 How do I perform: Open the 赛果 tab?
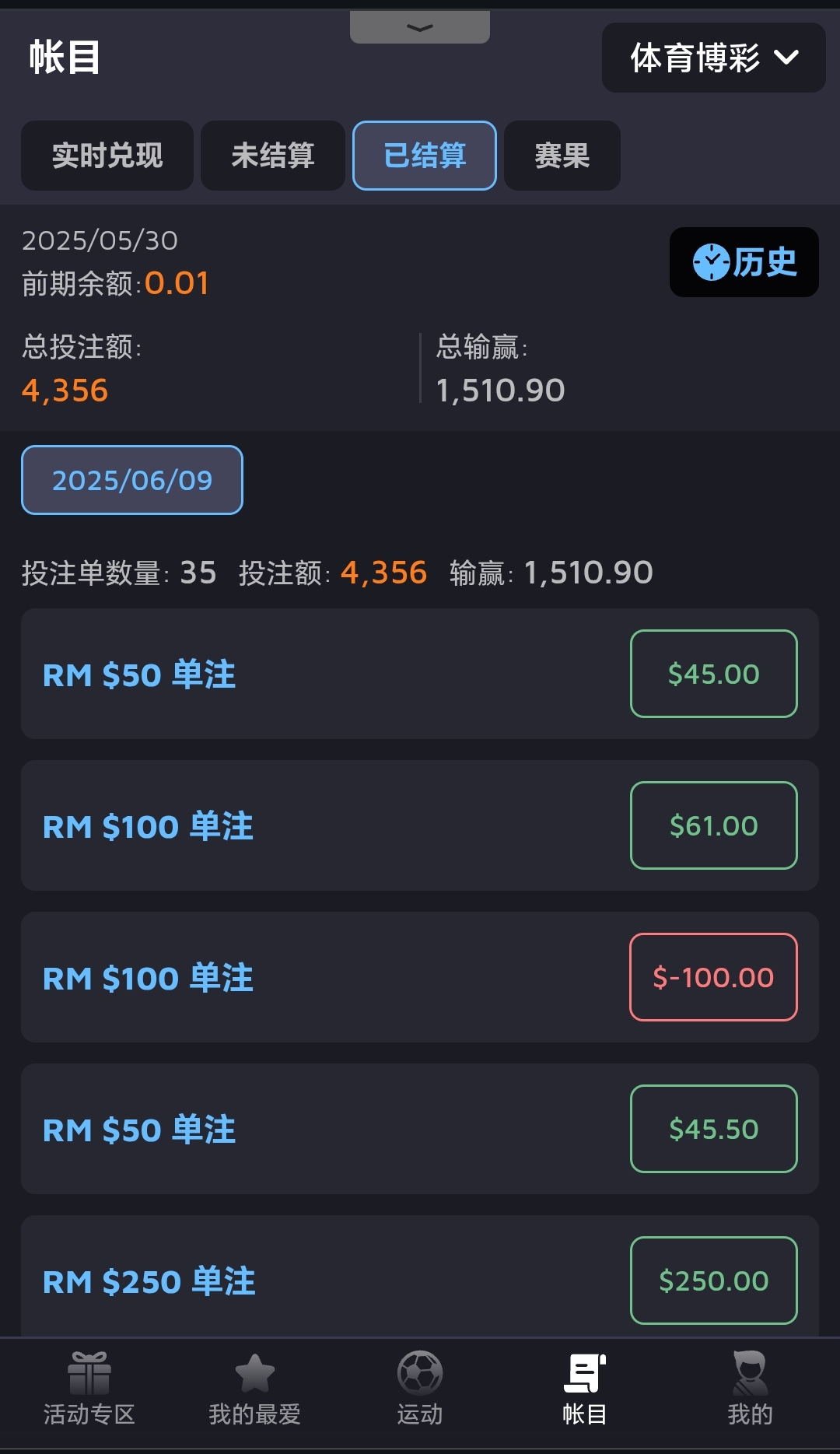pyautogui.click(x=562, y=156)
